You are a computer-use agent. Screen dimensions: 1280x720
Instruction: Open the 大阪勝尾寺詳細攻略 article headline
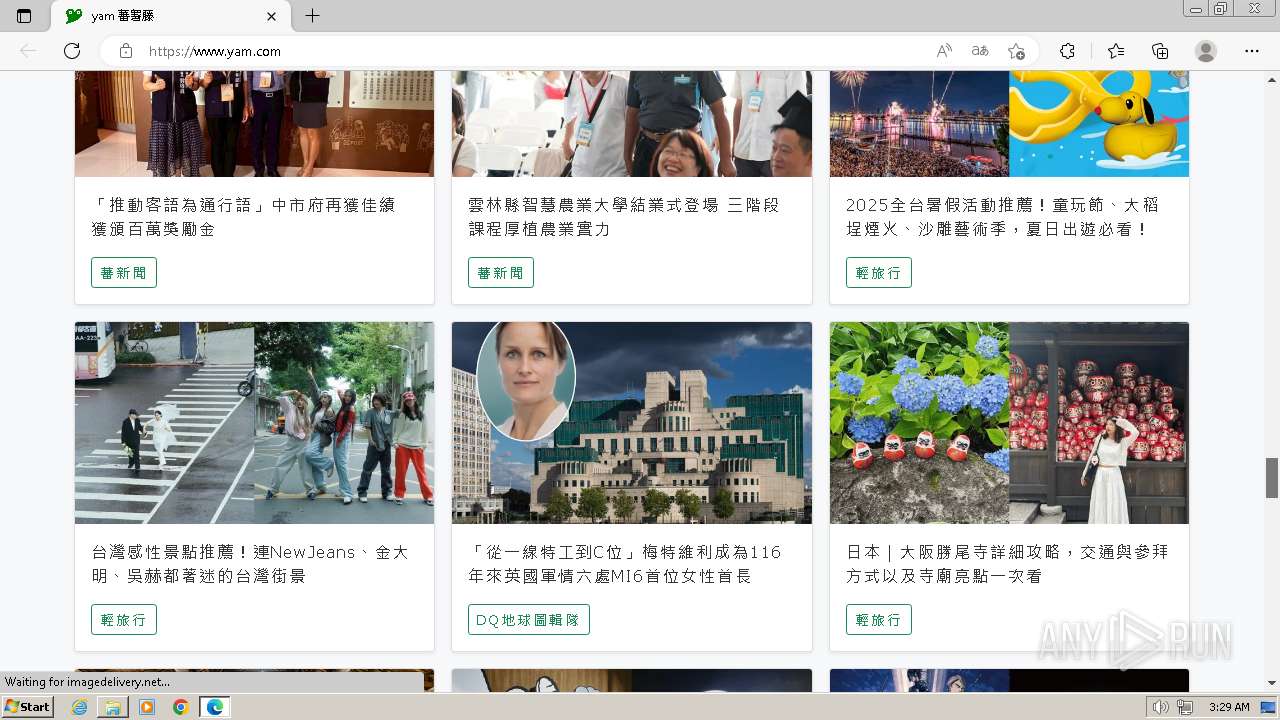1007,564
